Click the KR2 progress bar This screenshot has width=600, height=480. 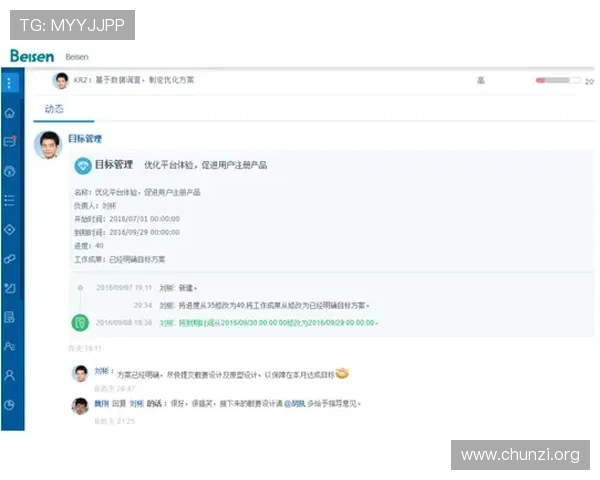coord(558,80)
